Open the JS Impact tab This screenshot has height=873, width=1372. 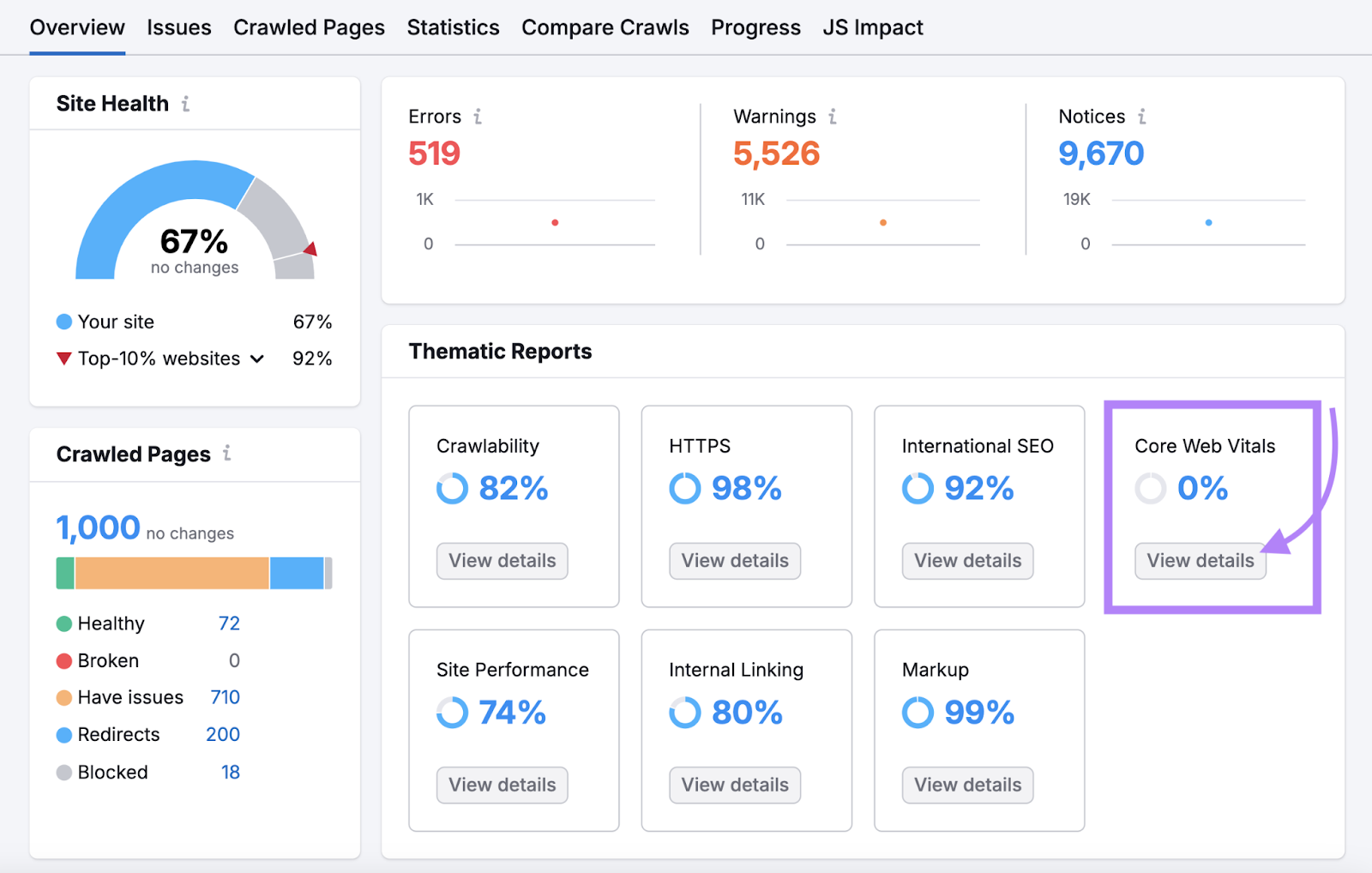click(872, 27)
